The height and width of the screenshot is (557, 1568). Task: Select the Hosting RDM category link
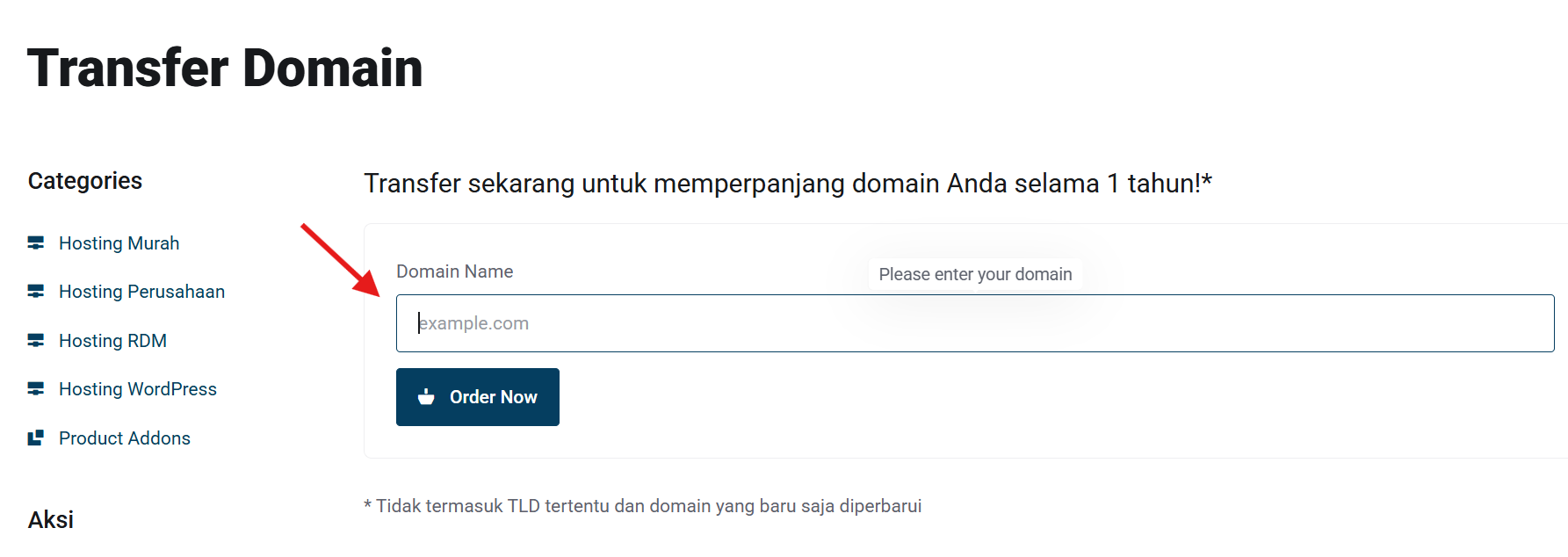pyautogui.click(x=112, y=341)
